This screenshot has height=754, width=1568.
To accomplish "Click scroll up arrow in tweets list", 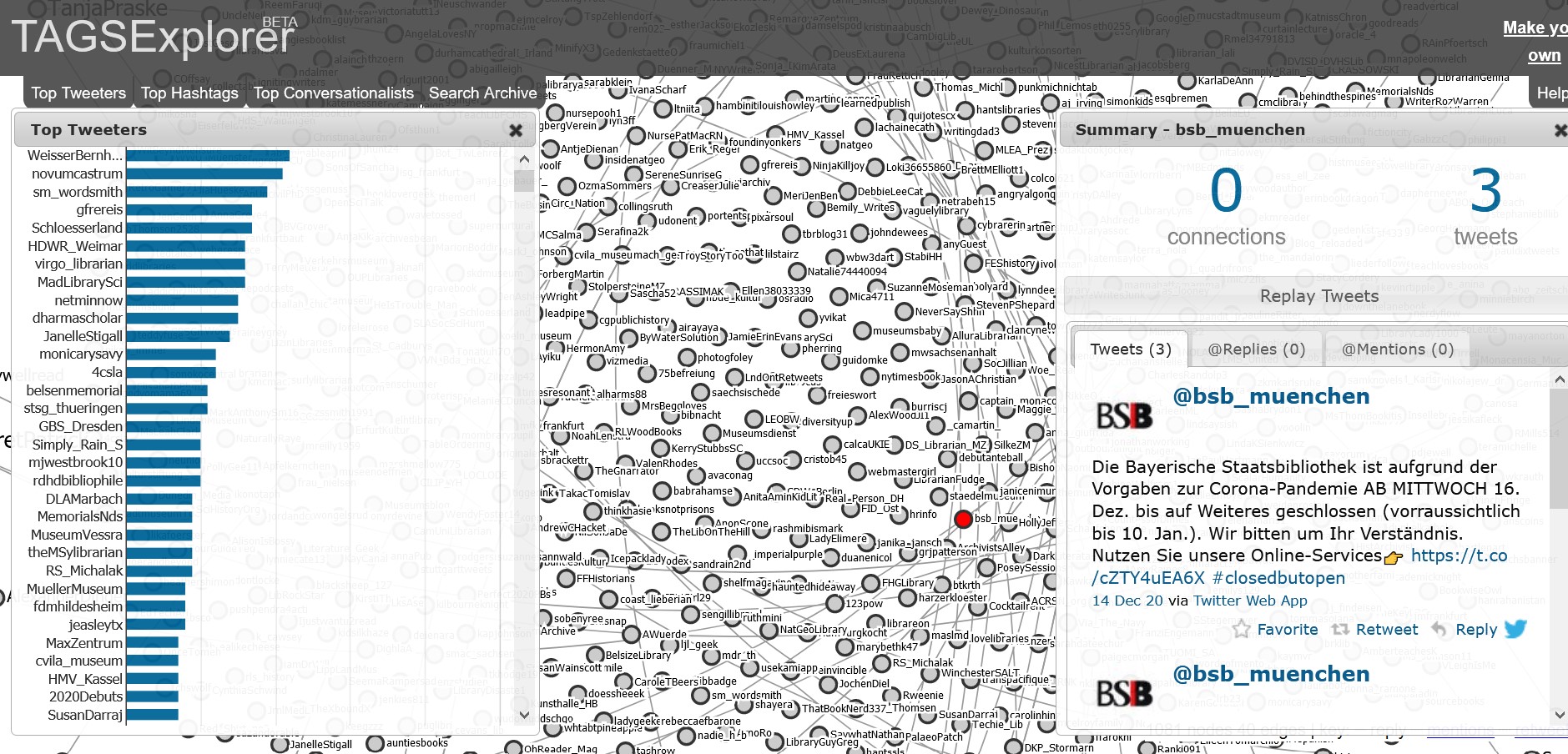I will click(x=1559, y=380).
